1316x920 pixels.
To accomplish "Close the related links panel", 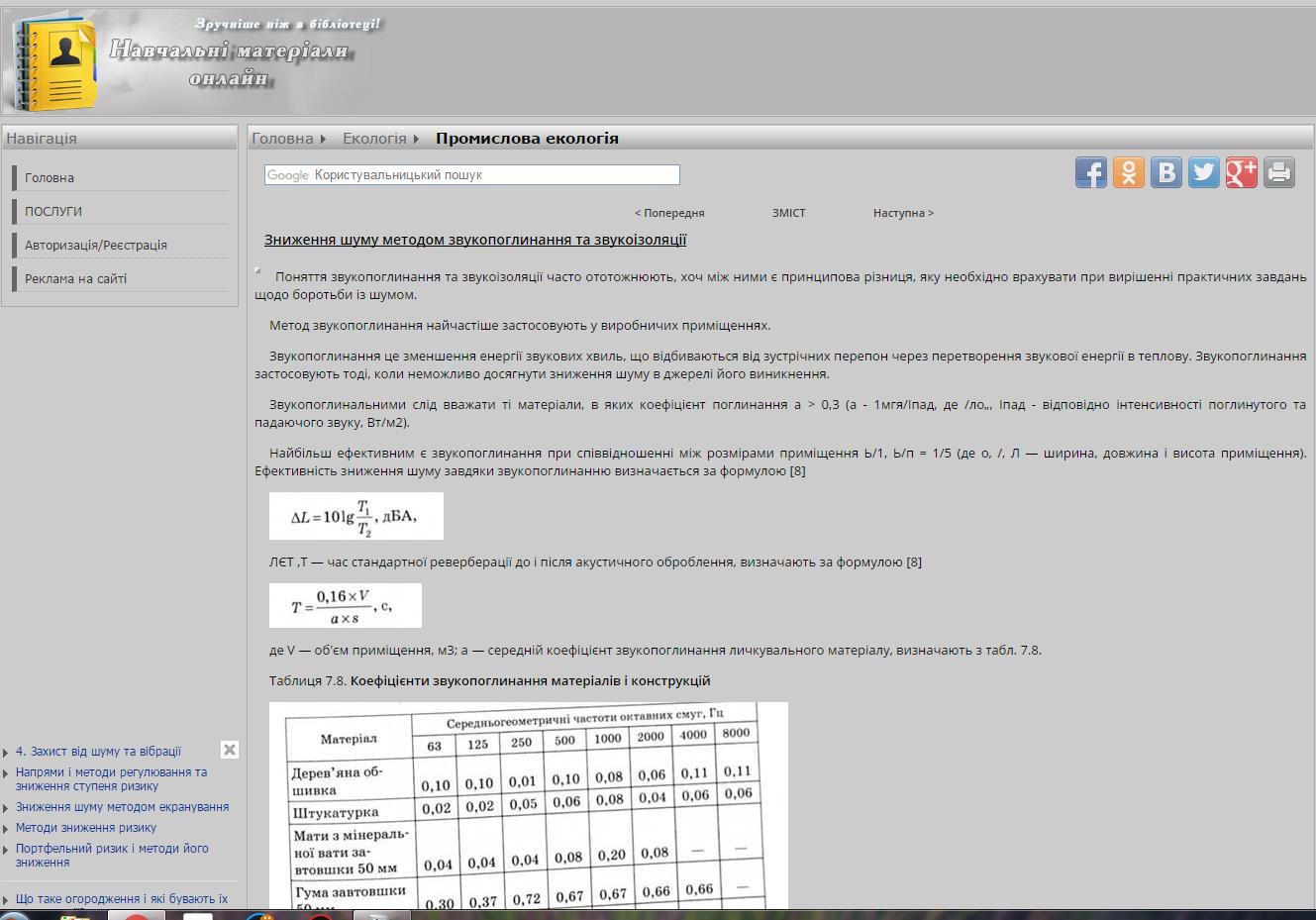I will (x=230, y=750).
